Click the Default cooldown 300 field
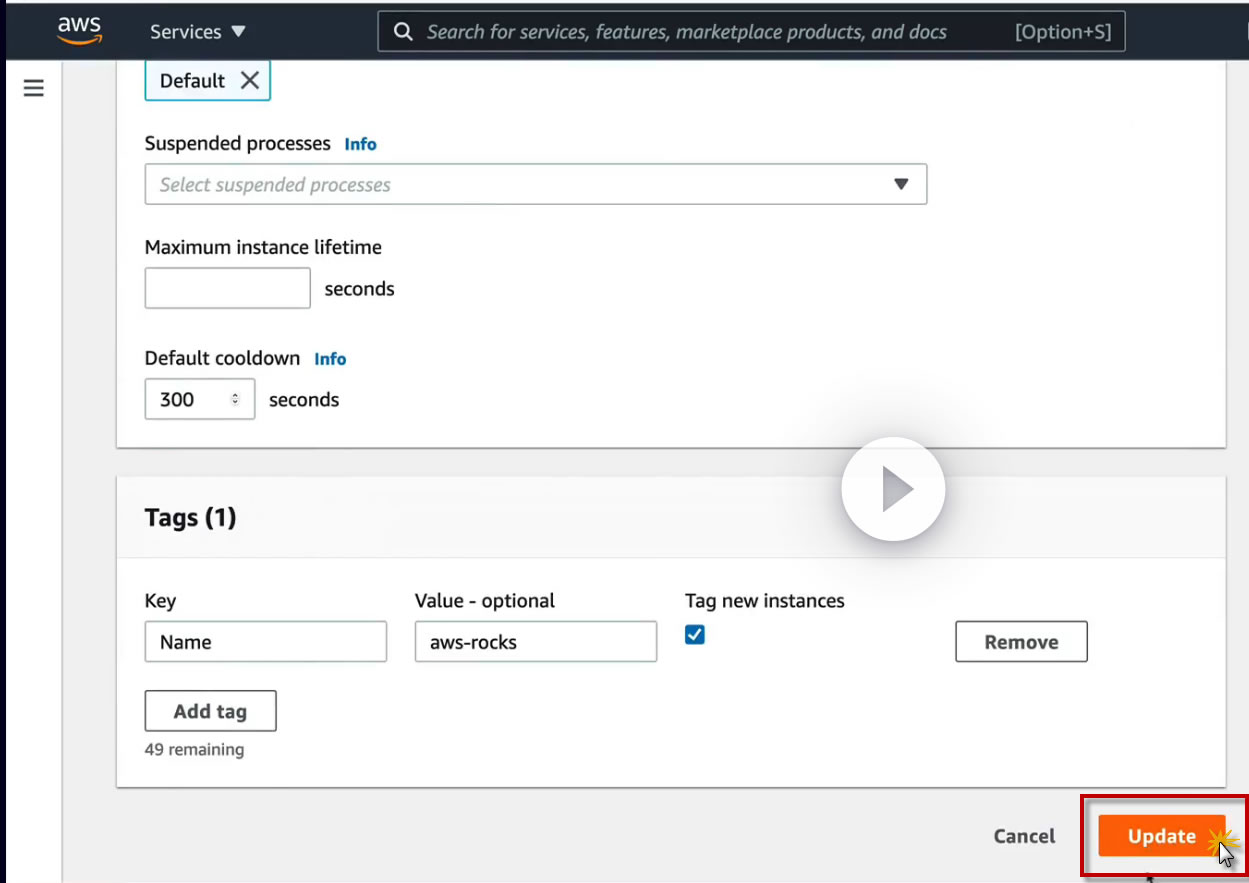 [188, 399]
